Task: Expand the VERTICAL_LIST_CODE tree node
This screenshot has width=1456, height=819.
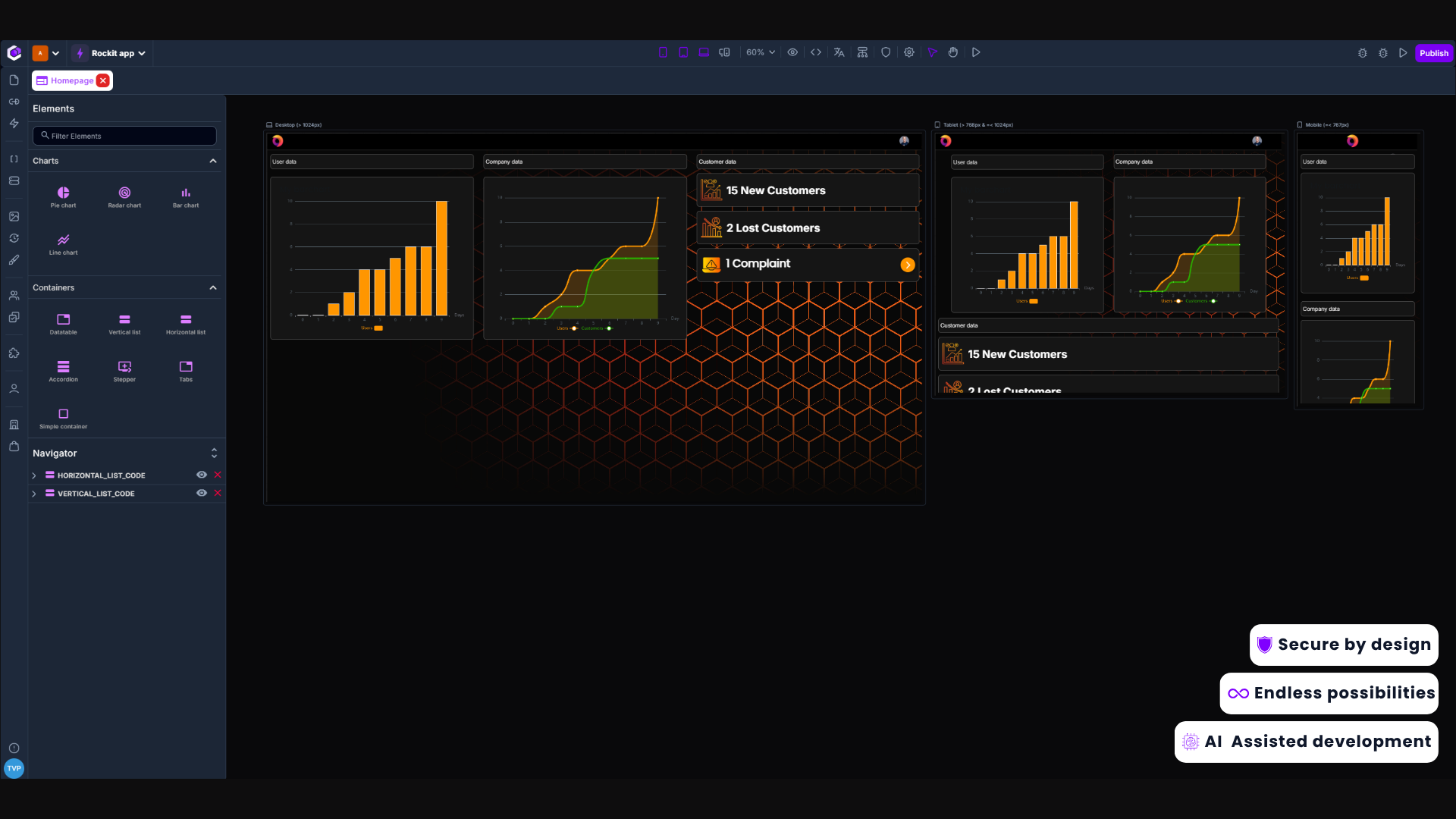Action: 34,494
